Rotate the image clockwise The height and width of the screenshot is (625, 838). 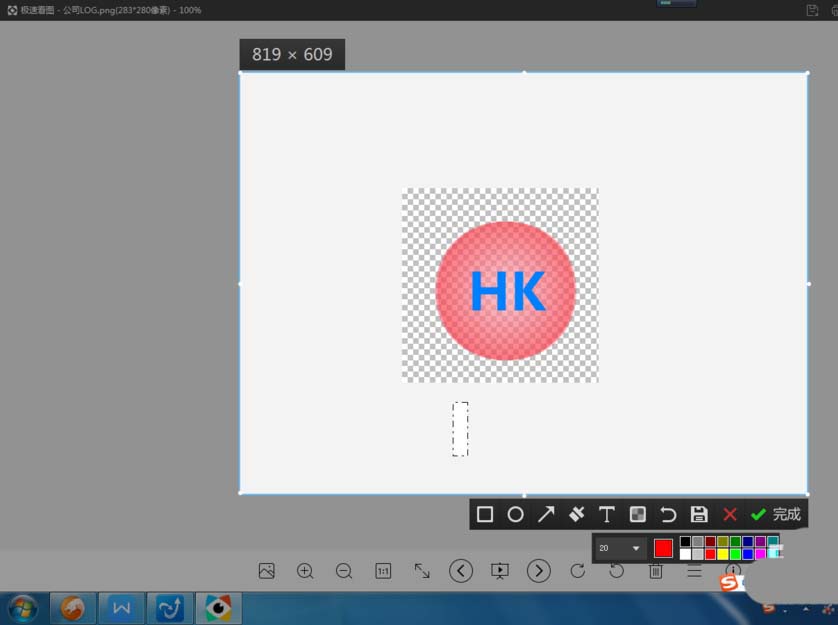578,571
